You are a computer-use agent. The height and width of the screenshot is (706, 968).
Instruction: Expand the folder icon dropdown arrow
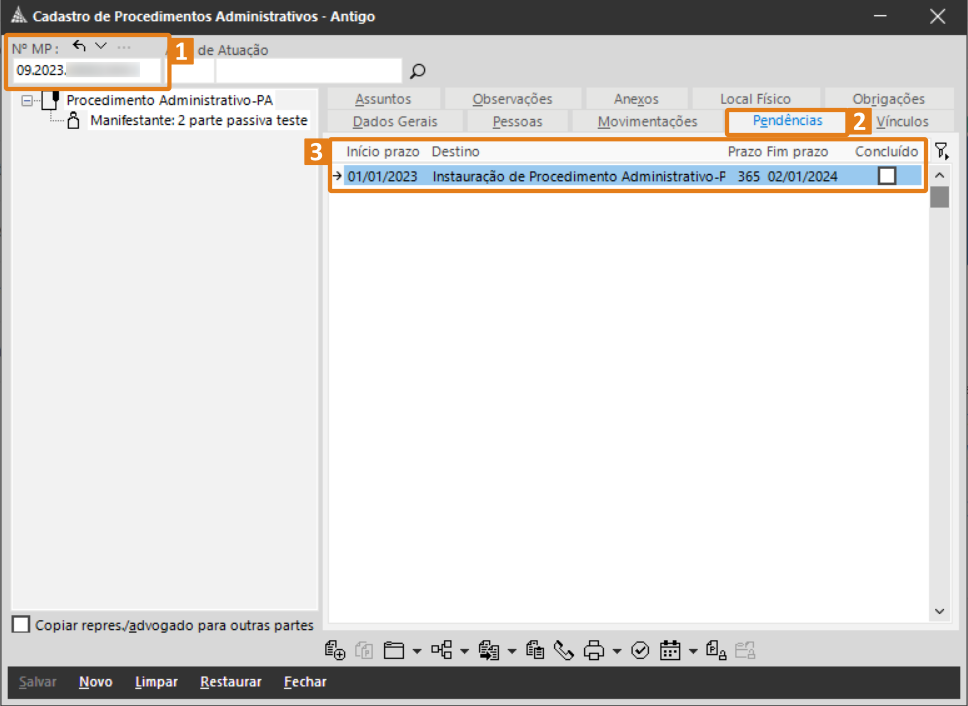(417, 651)
